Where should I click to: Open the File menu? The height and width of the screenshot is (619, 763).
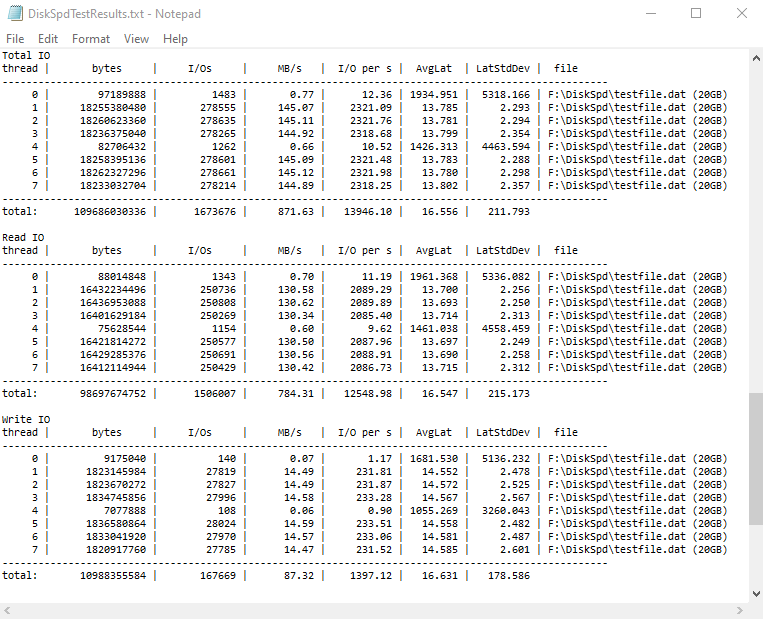15,39
